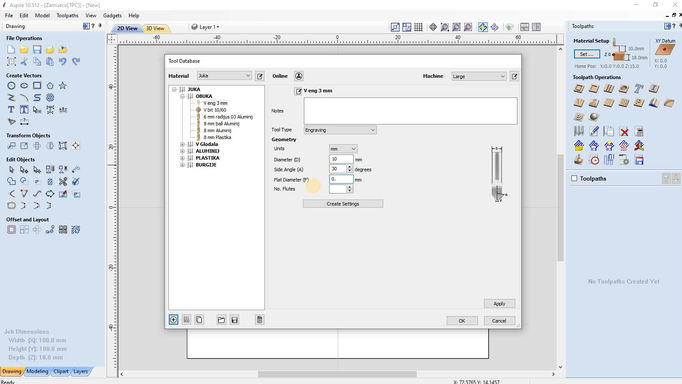This screenshot has height=384, width=682.
Task: Toggle the Toolpaths checkbox
Action: click(574, 178)
